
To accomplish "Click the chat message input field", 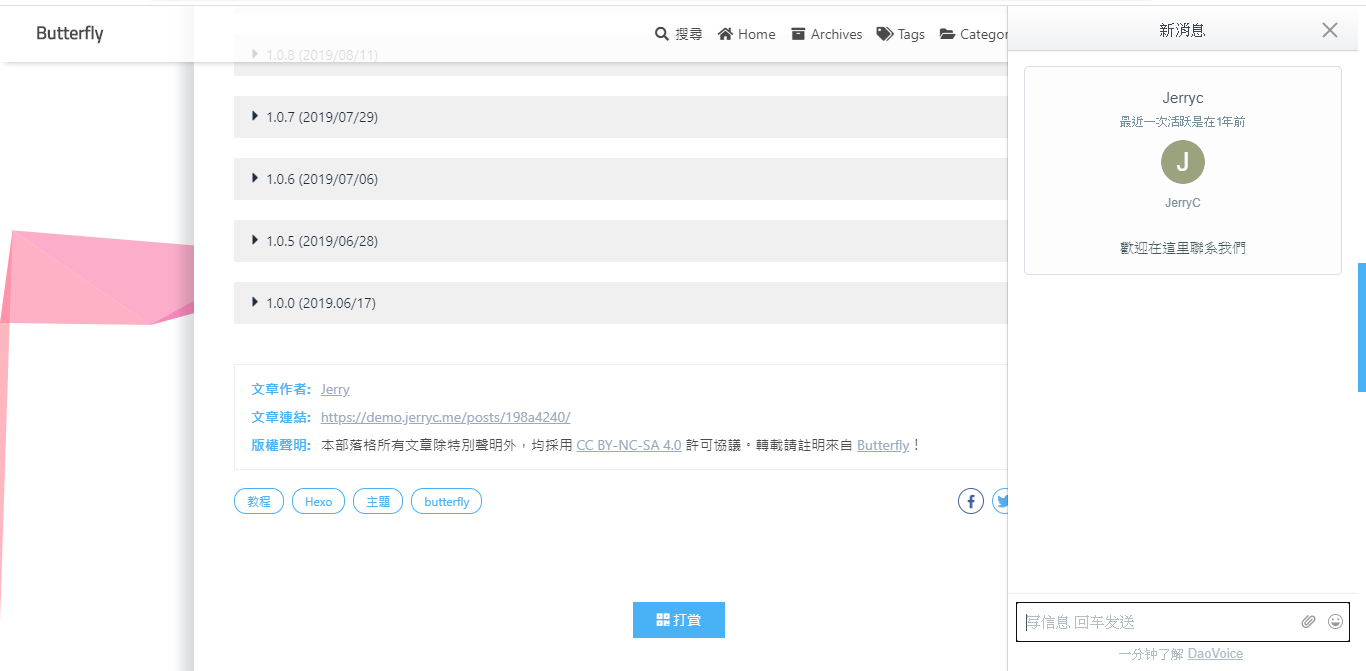I will (x=1160, y=622).
